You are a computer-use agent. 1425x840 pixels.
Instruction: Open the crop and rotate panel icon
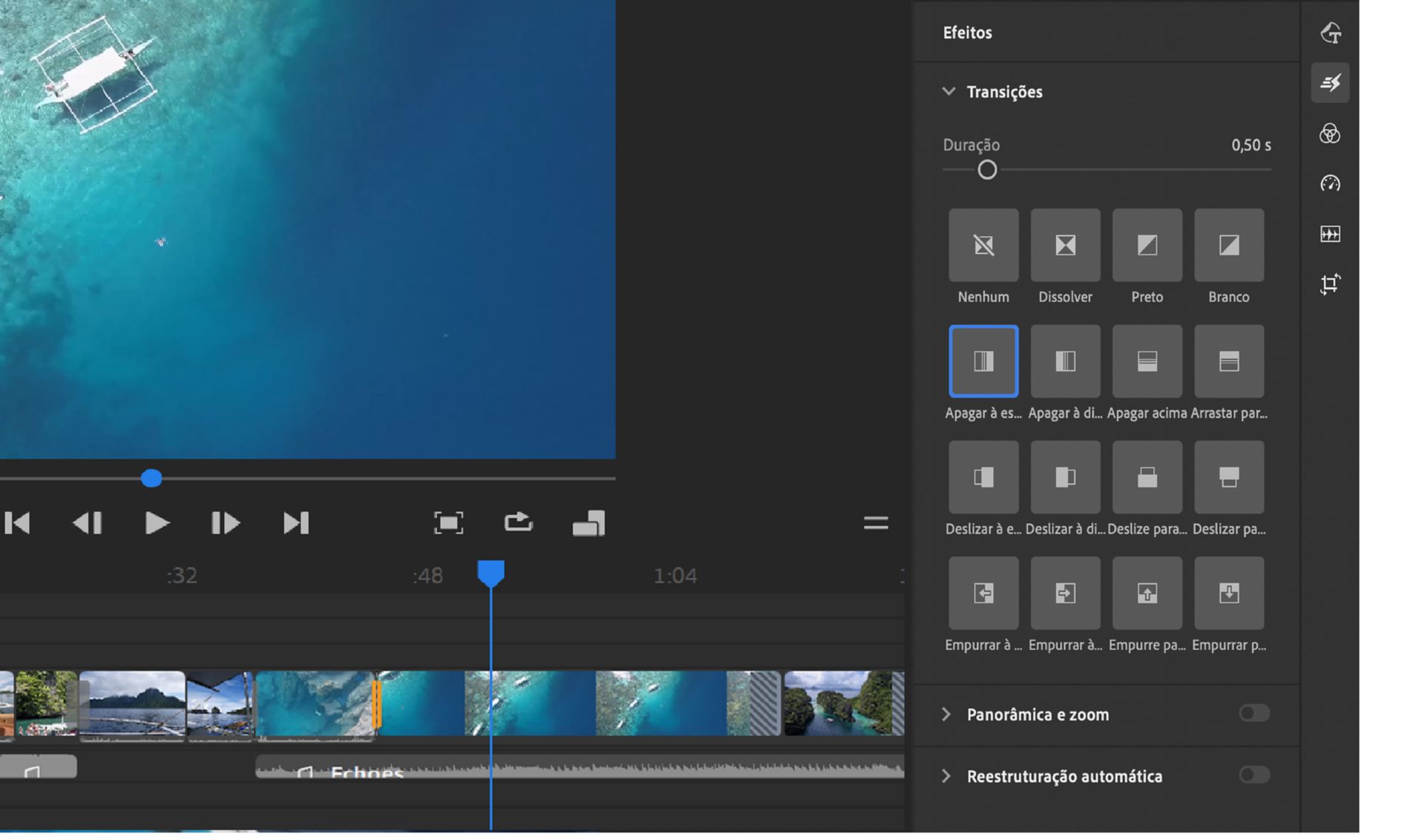(1329, 284)
